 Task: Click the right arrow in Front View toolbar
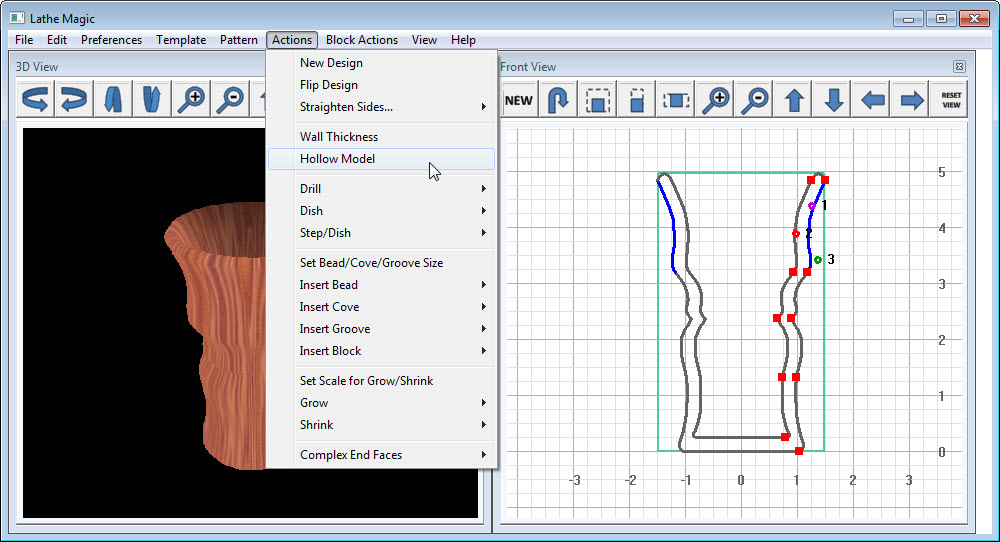click(x=912, y=100)
